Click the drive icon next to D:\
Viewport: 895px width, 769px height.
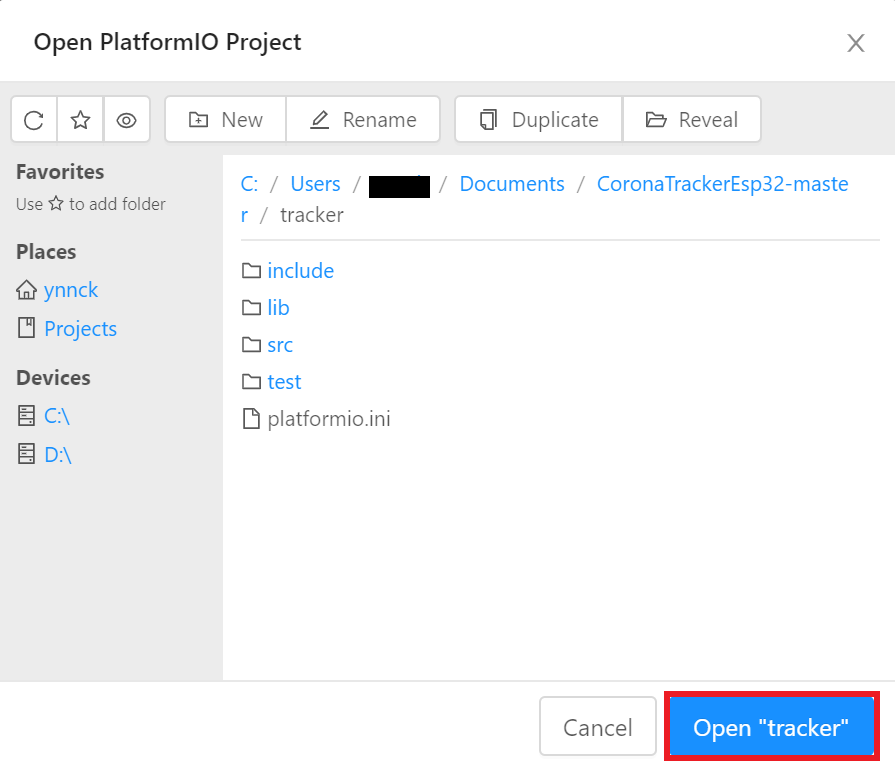pos(26,454)
